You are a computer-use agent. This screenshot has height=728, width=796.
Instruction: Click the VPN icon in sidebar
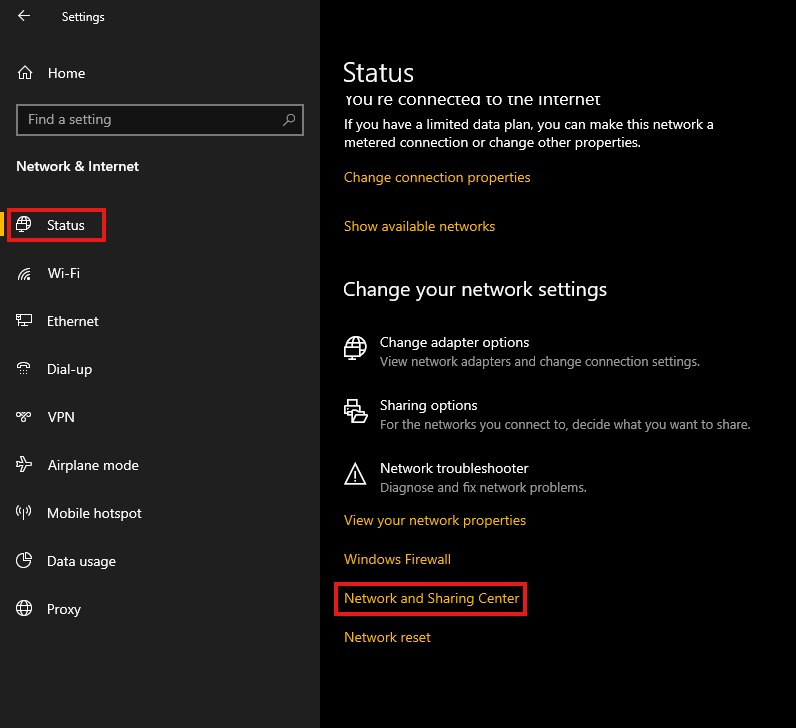click(23, 417)
